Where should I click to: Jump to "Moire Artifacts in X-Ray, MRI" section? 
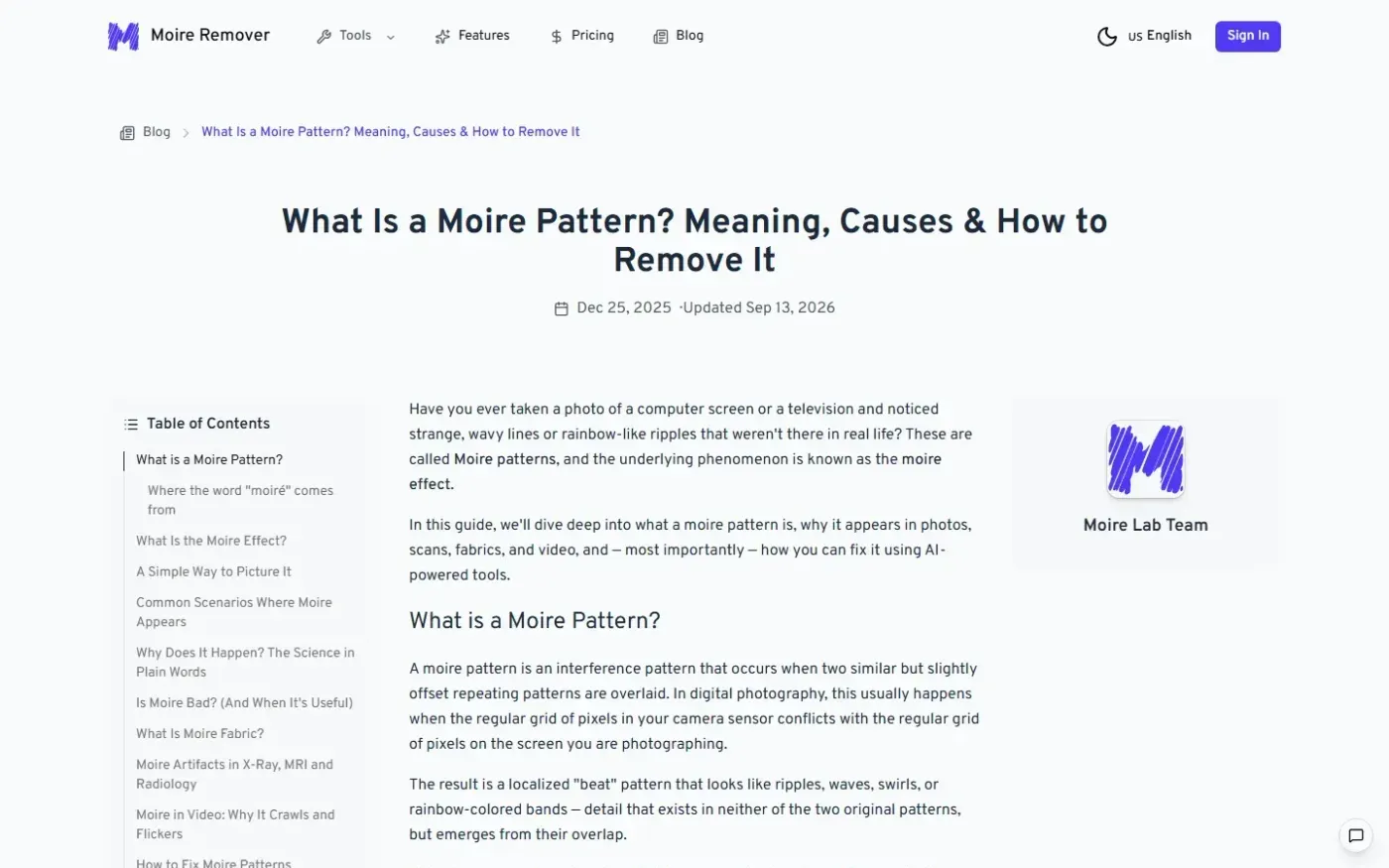pyautogui.click(x=234, y=775)
